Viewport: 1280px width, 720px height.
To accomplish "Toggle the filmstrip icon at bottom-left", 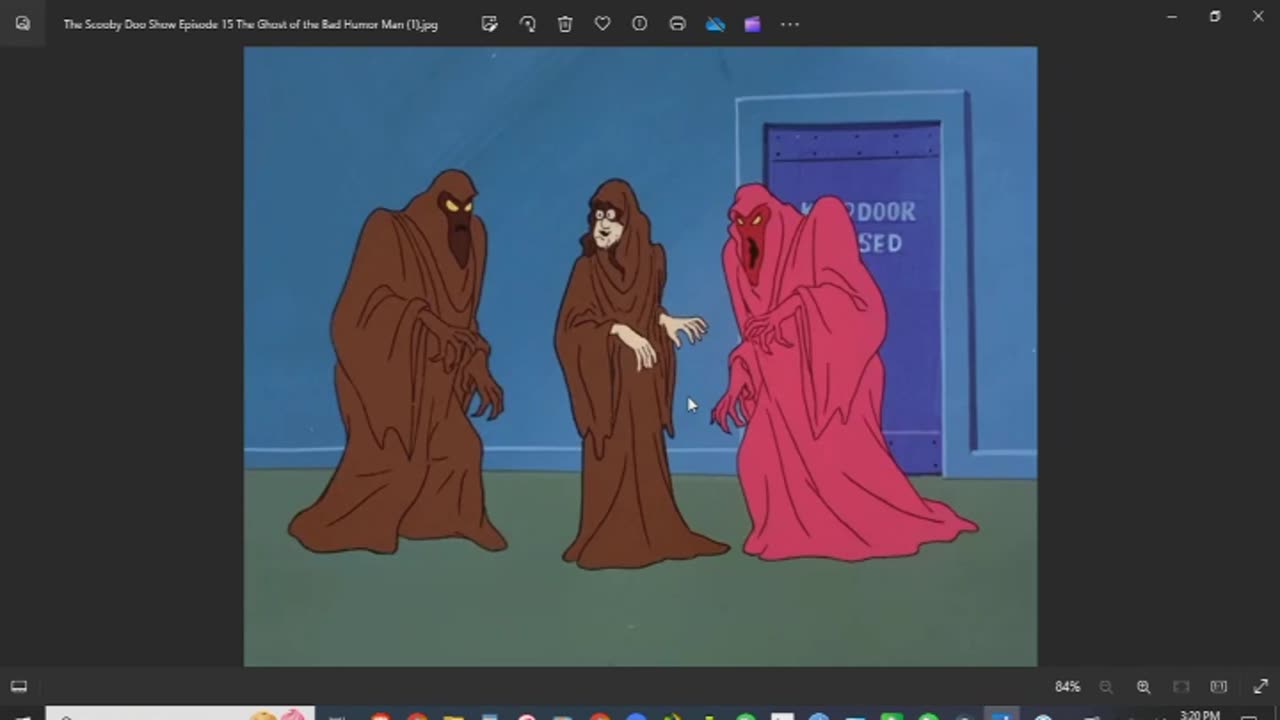I will point(19,687).
